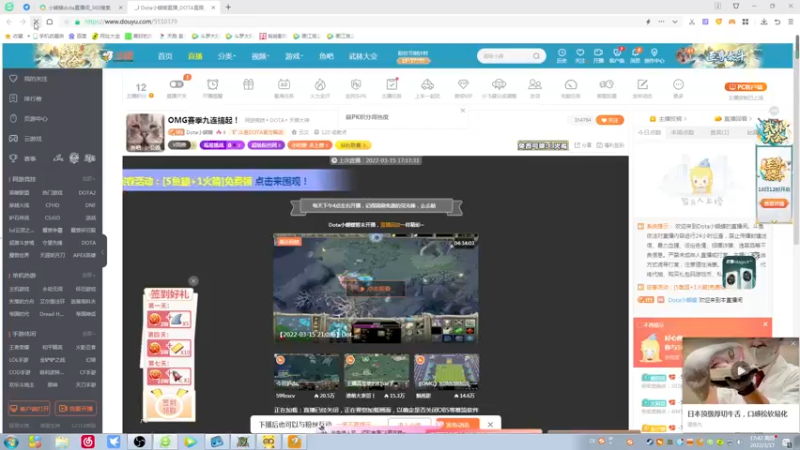This screenshot has height=450, width=800.
Task: Tick the 不再提示 checkbox on orange banner
Action: pyautogui.click(x=640, y=325)
